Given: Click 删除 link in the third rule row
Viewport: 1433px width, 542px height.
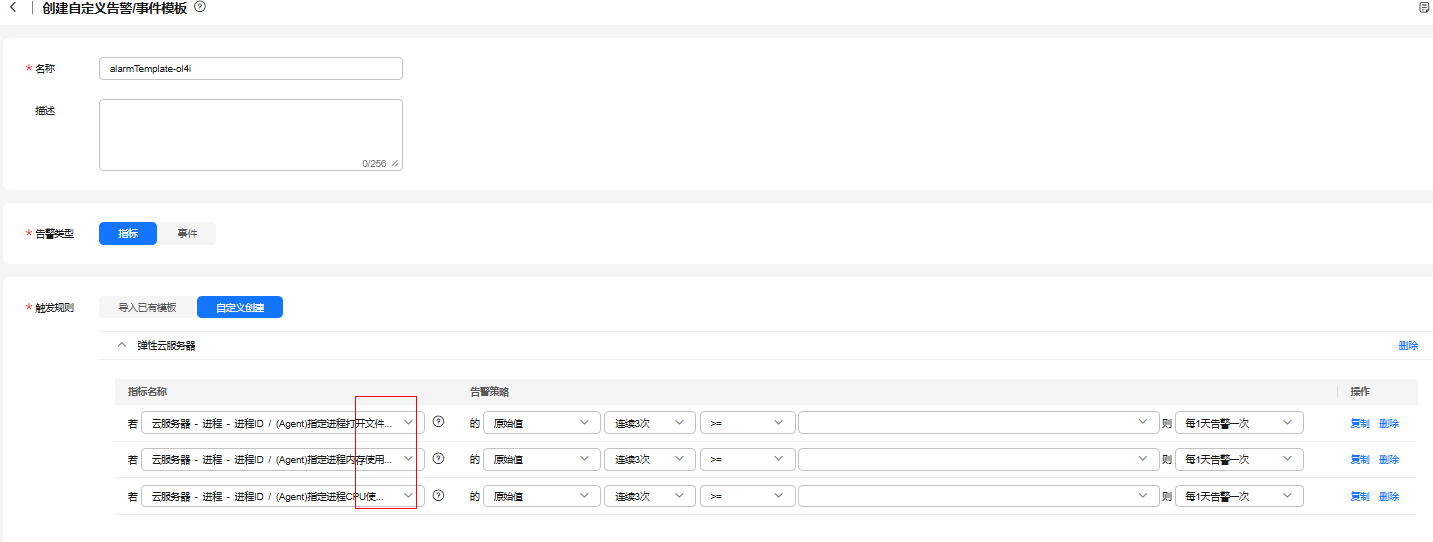Looking at the screenshot, I should [1389, 496].
